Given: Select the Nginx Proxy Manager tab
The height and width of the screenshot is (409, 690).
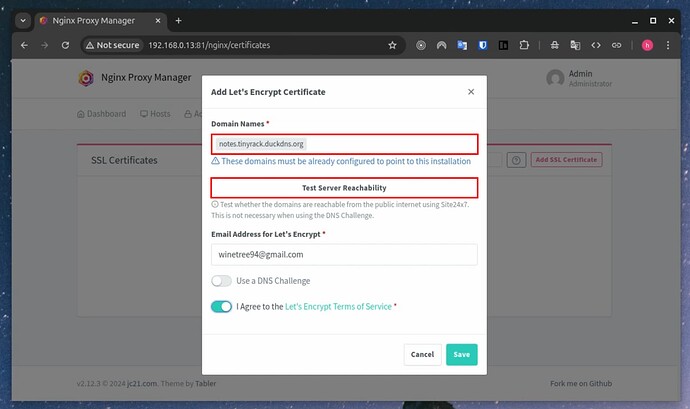Looking at the screenshot, I should (x=93, y=21).
